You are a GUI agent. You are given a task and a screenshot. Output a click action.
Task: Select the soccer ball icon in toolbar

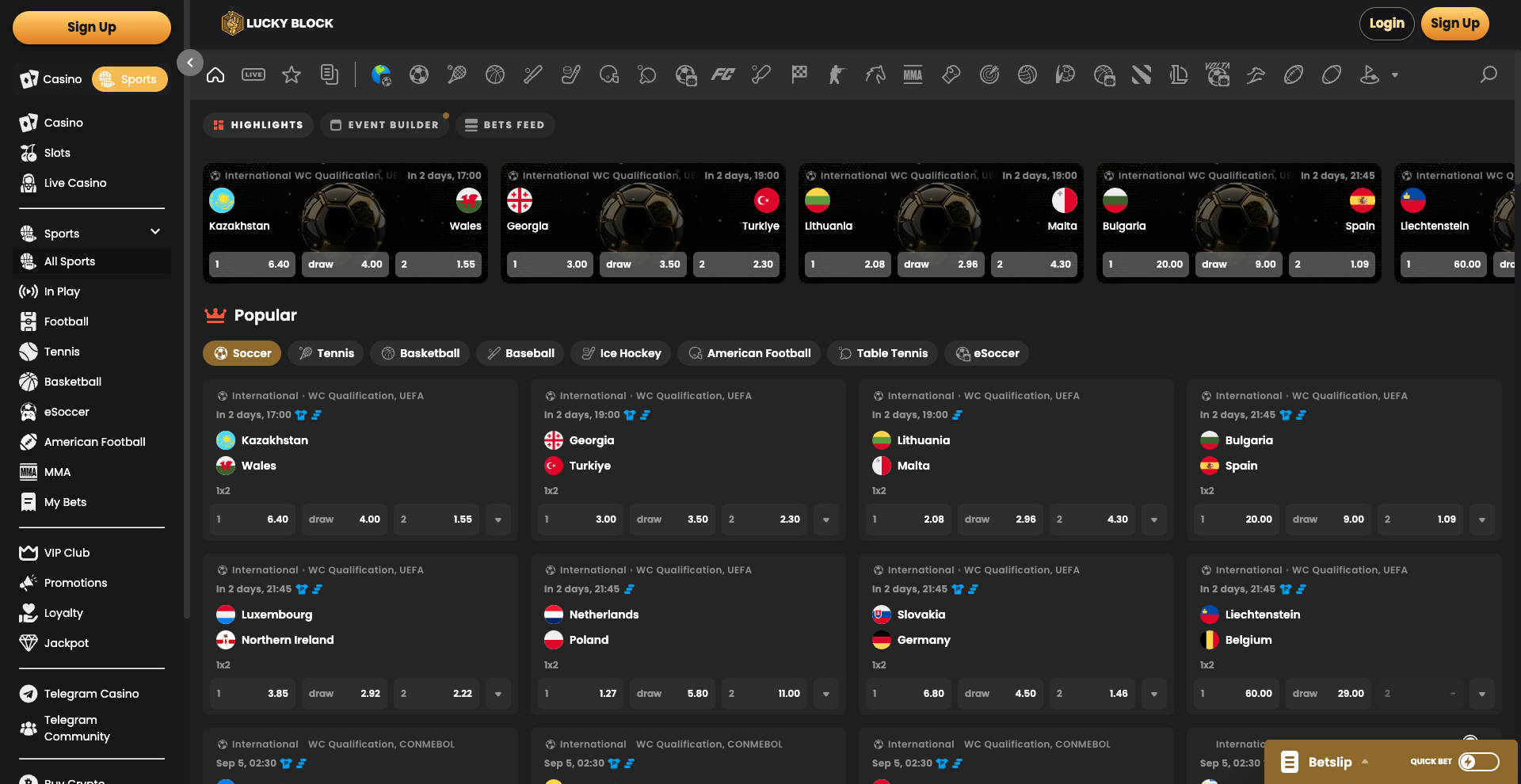click(x=419, y=75)
